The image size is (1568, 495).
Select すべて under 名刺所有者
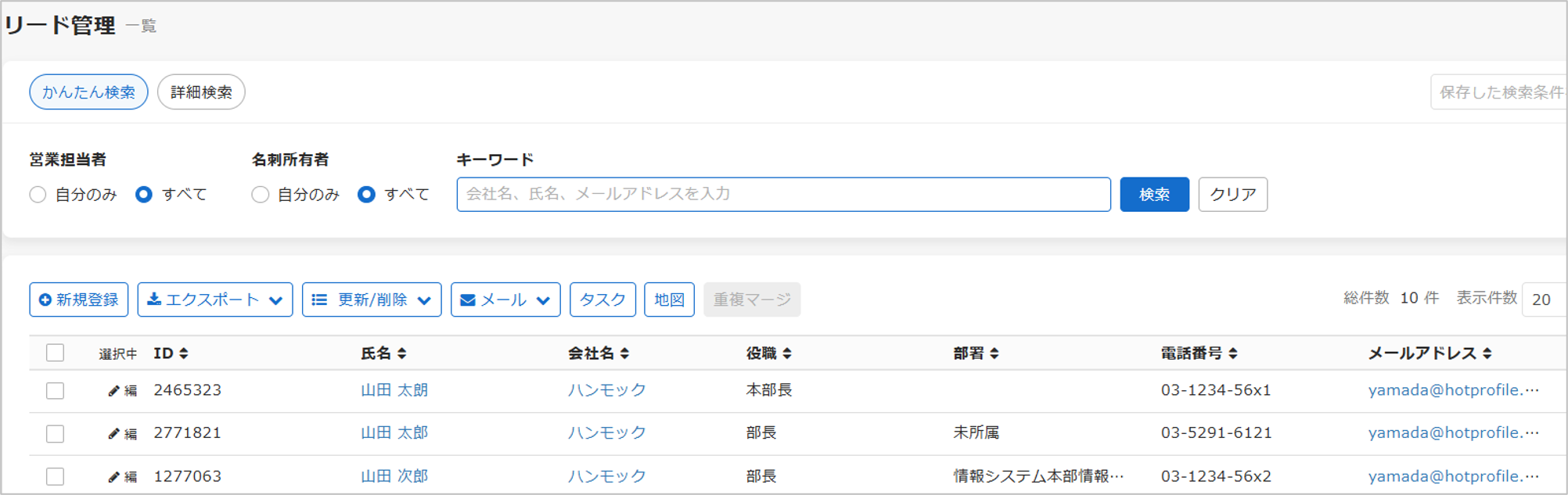[366, 195]
